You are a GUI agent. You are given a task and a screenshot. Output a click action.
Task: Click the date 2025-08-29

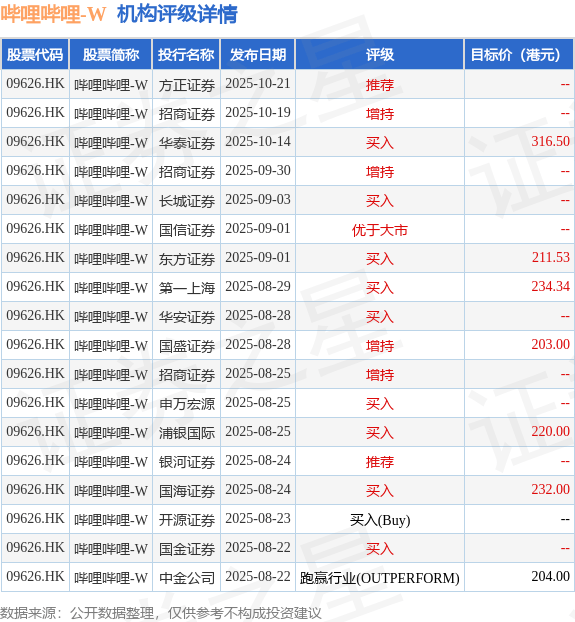tap(258, 287)
